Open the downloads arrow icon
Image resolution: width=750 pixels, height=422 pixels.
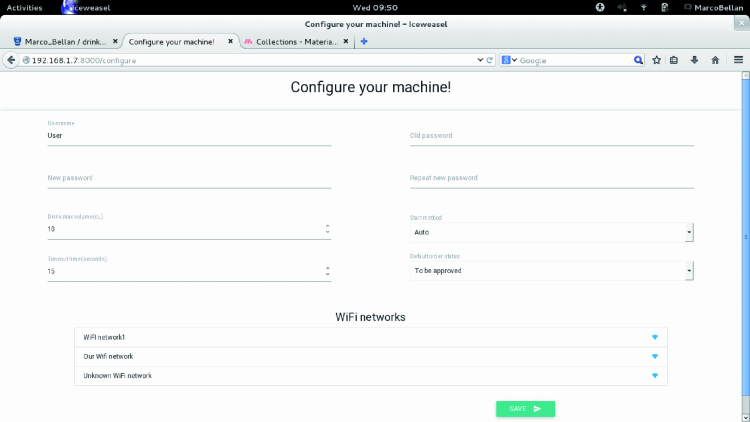pos(694,60)
